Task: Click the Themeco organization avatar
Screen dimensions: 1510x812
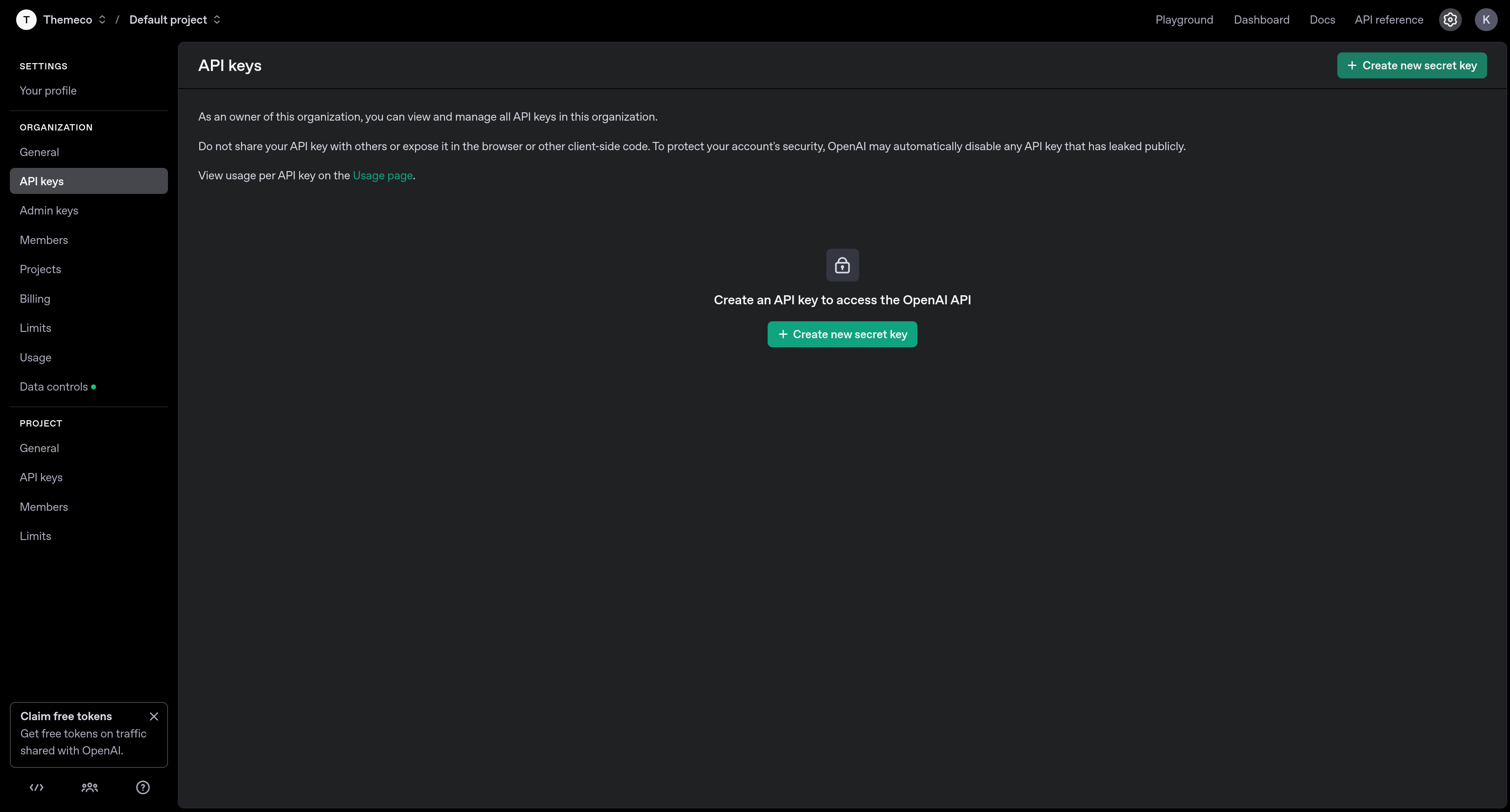Action: pos(26,19)
